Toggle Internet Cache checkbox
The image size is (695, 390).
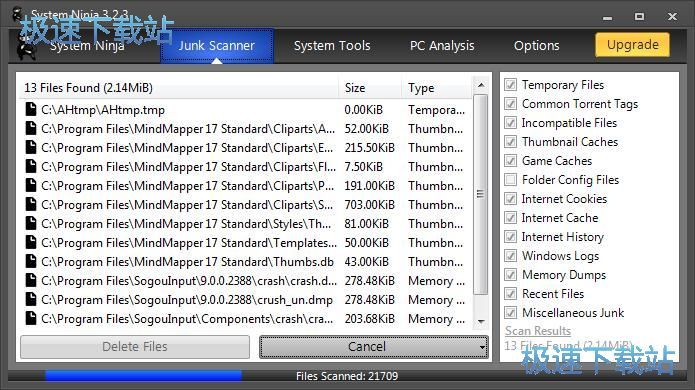(511, 218)
